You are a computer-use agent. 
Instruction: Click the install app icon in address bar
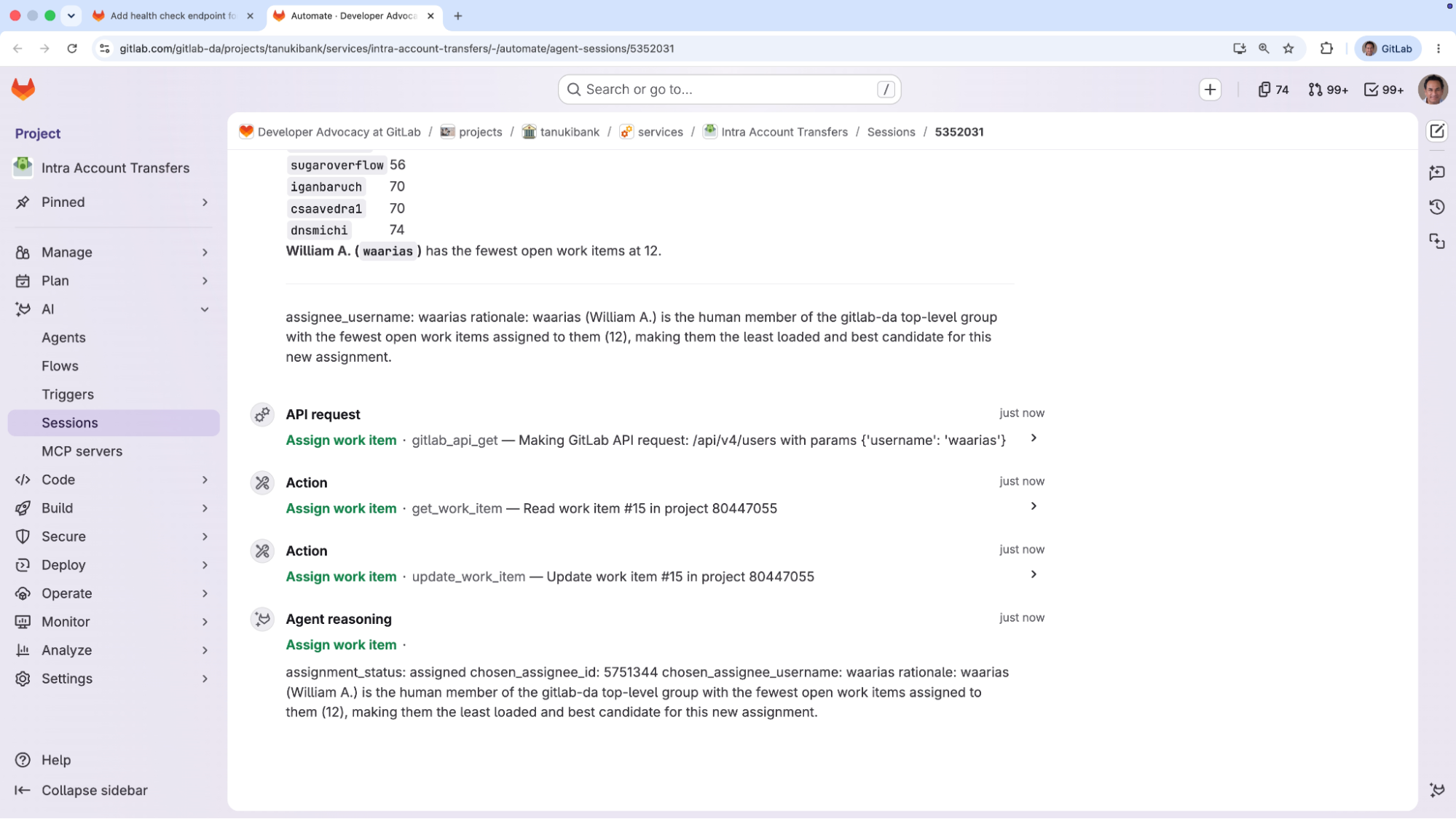click(x=1239, y=49)
